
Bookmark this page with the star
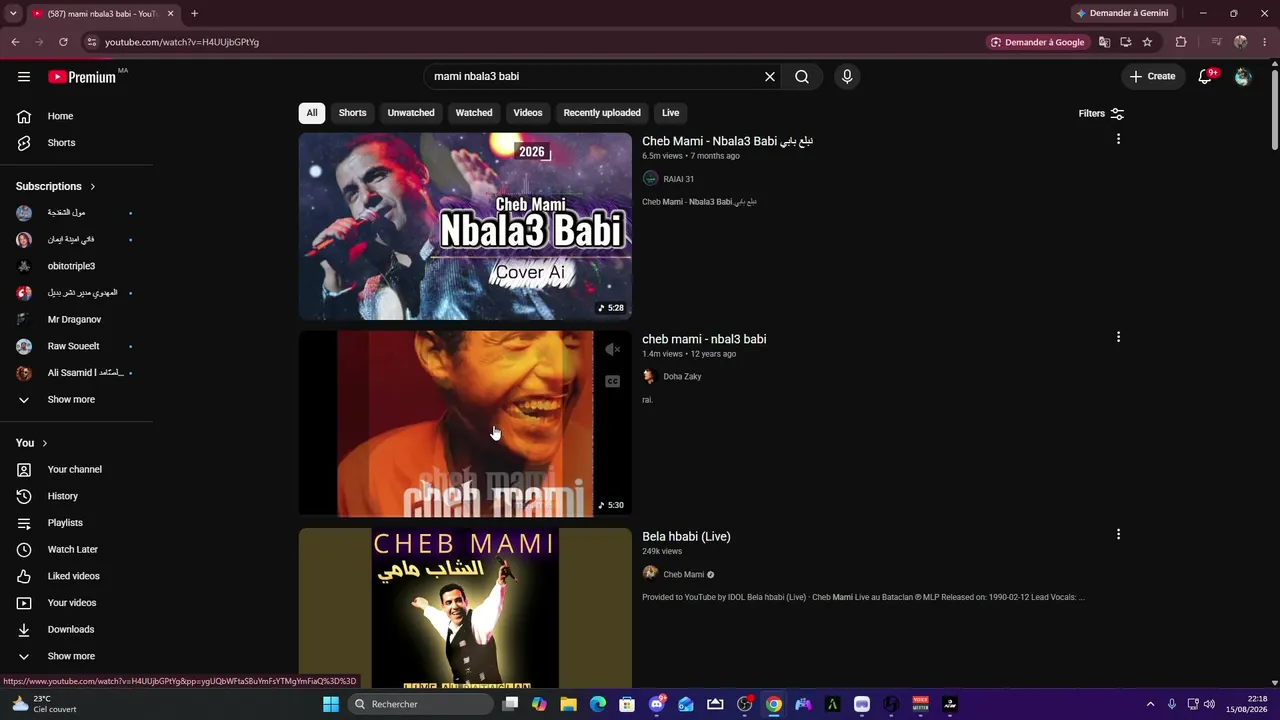(x=1147, y=42)
